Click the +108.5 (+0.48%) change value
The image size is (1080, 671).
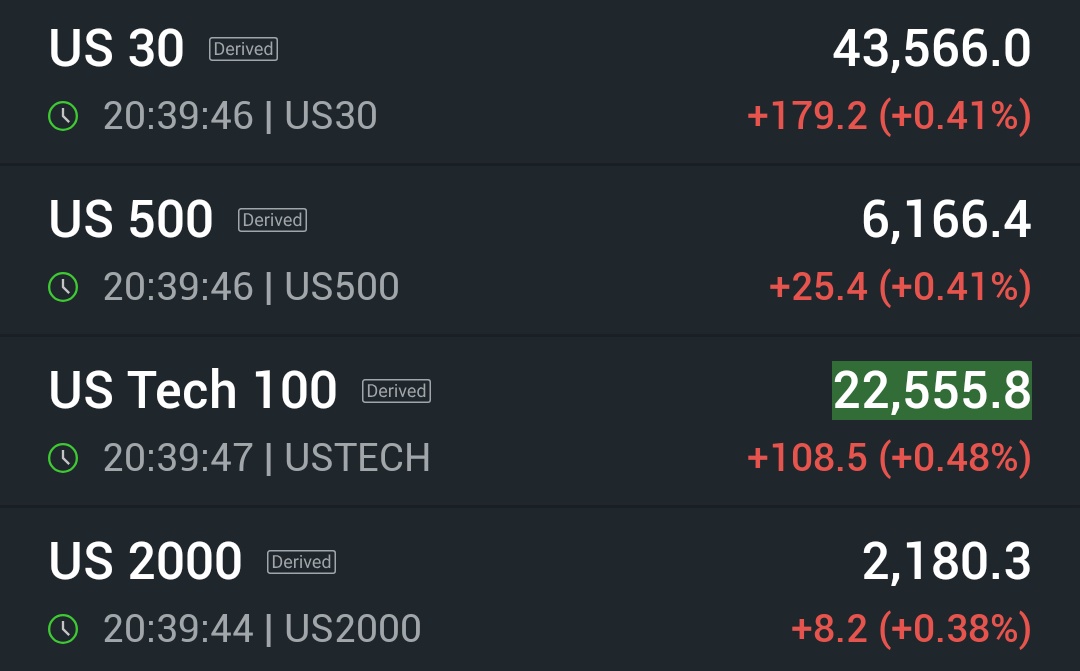(889, 458)
